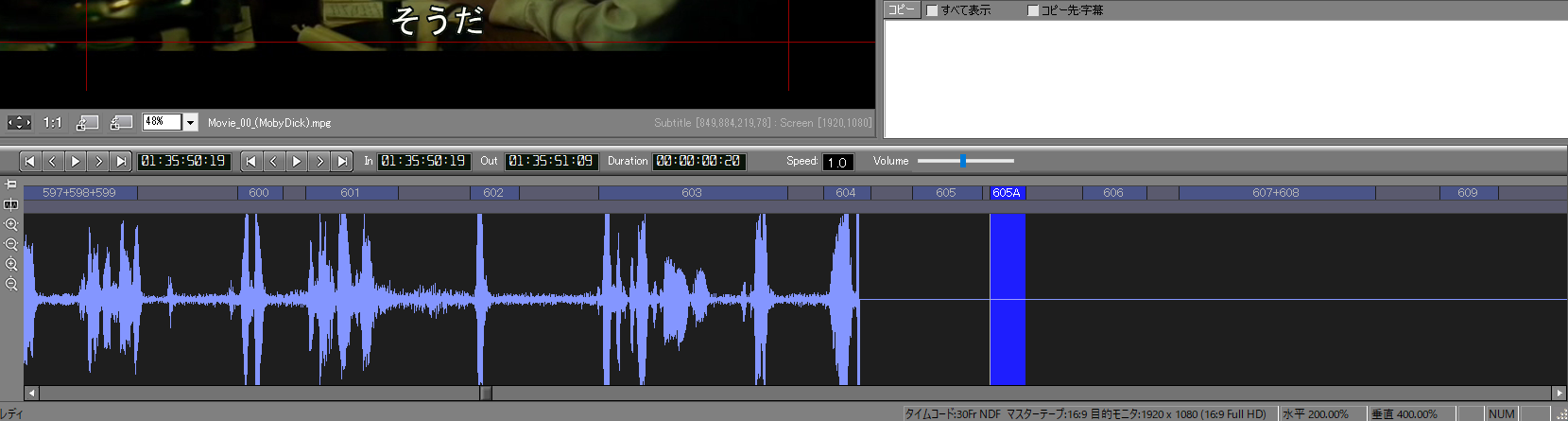Click the fit-to-window preview icon
This screenshot has width=1568, height=421.
point(19,122)
